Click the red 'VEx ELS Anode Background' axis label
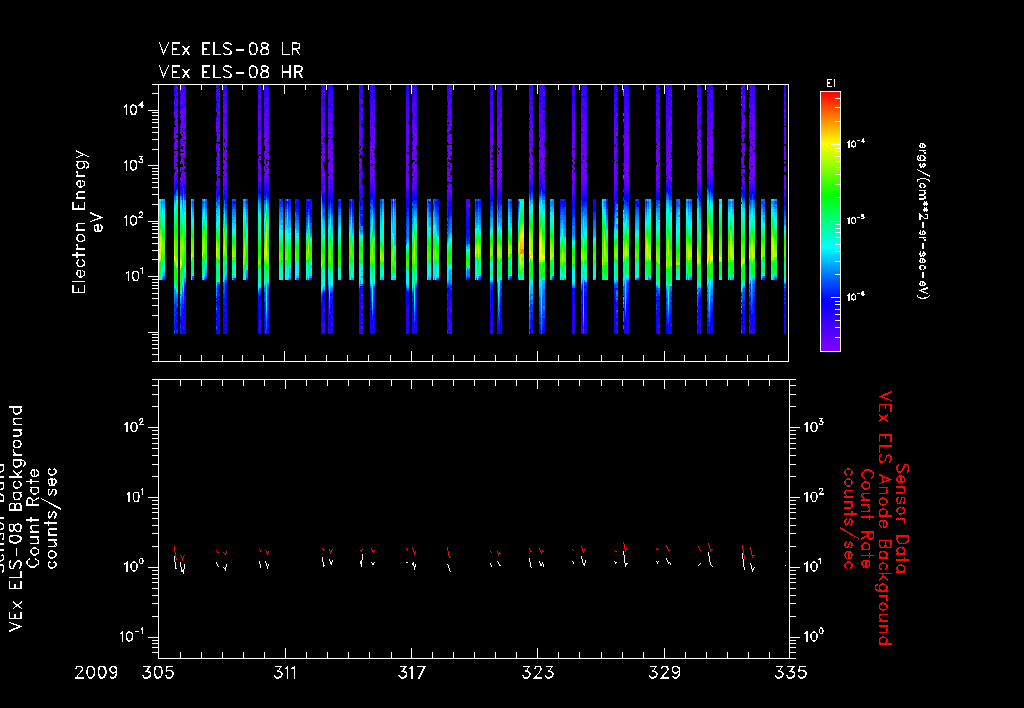Viewport: 1024px width, 708px height. (x=884, y=518)
